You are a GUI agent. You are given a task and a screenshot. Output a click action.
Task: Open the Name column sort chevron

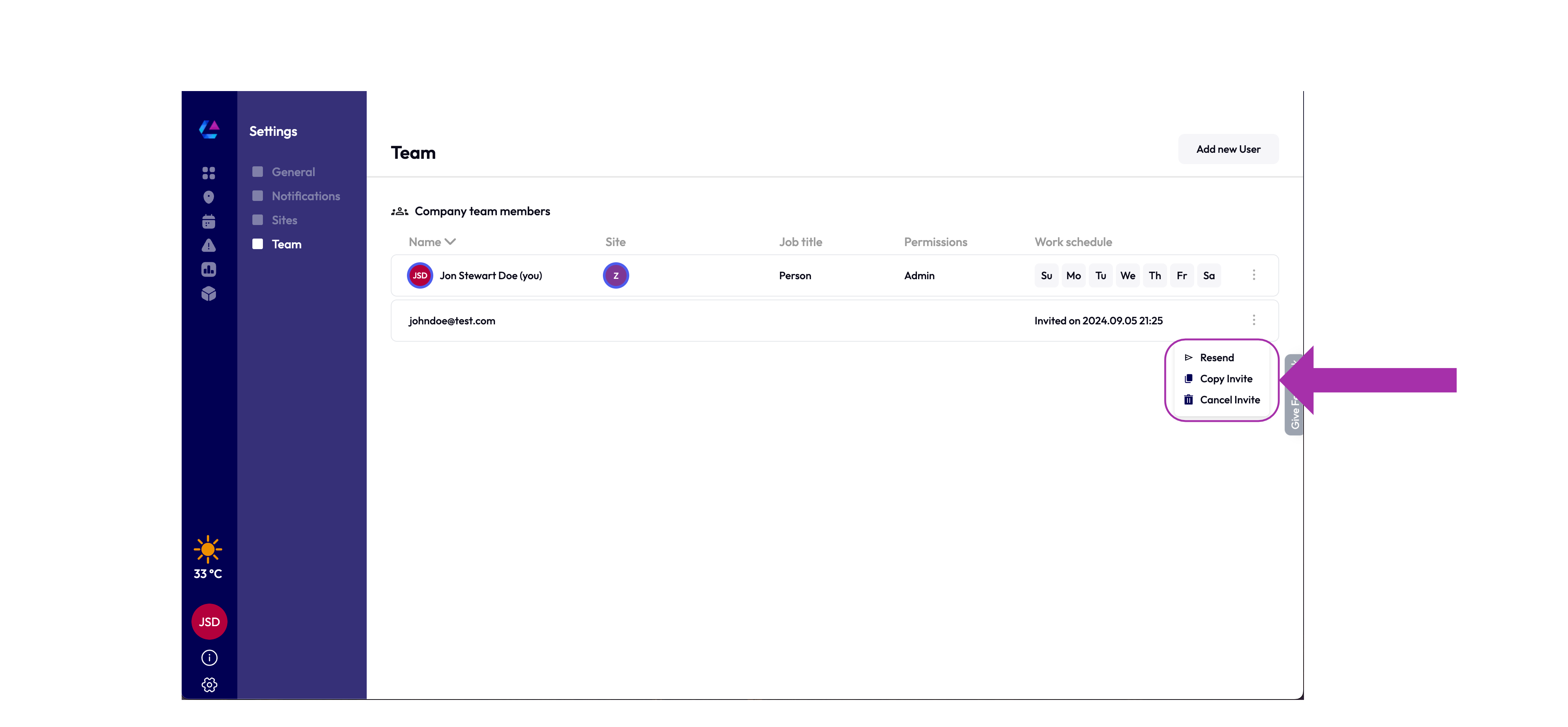(x=450, y=242)
